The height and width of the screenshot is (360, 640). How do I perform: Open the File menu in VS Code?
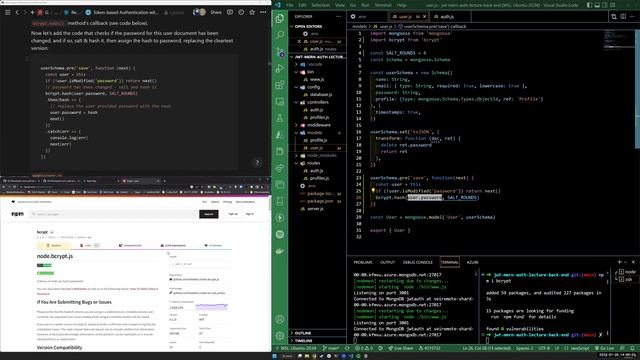[x=289, y=5]
